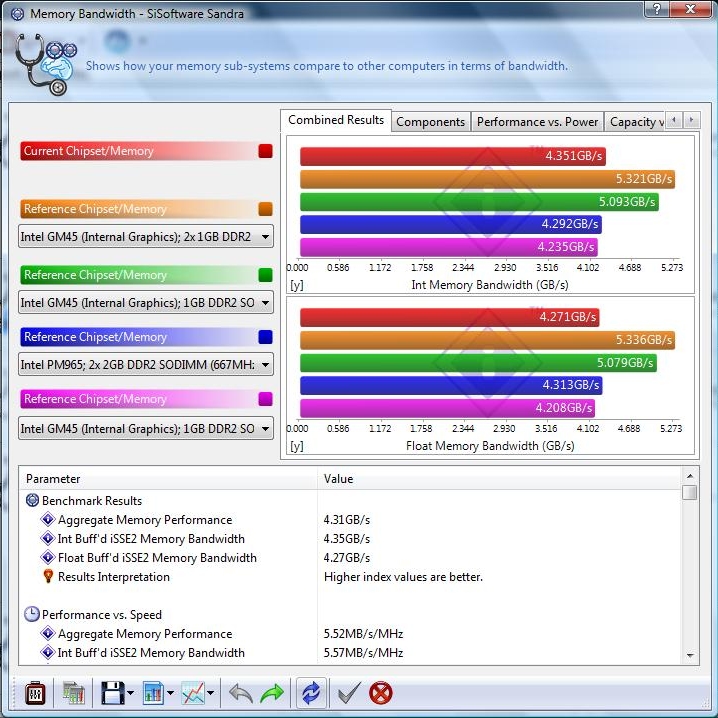Click the stethoscope brain module icon
The height and width of the screenshot is (718, 718).
pos(45,64)
